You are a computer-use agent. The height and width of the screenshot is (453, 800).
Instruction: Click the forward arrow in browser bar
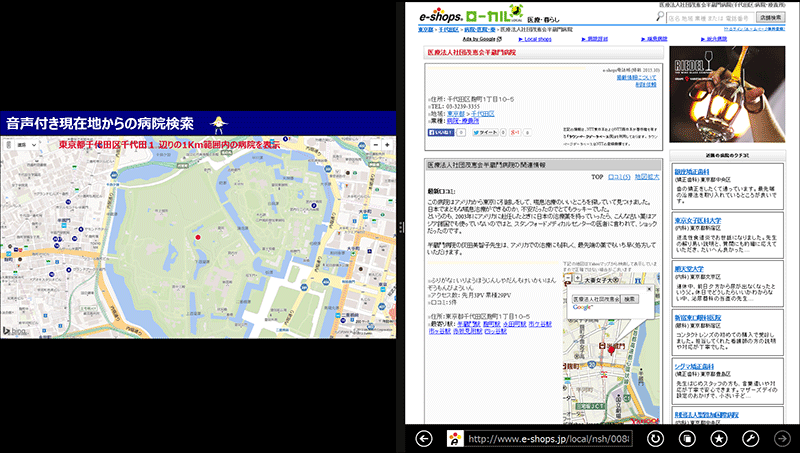point(782,438)
